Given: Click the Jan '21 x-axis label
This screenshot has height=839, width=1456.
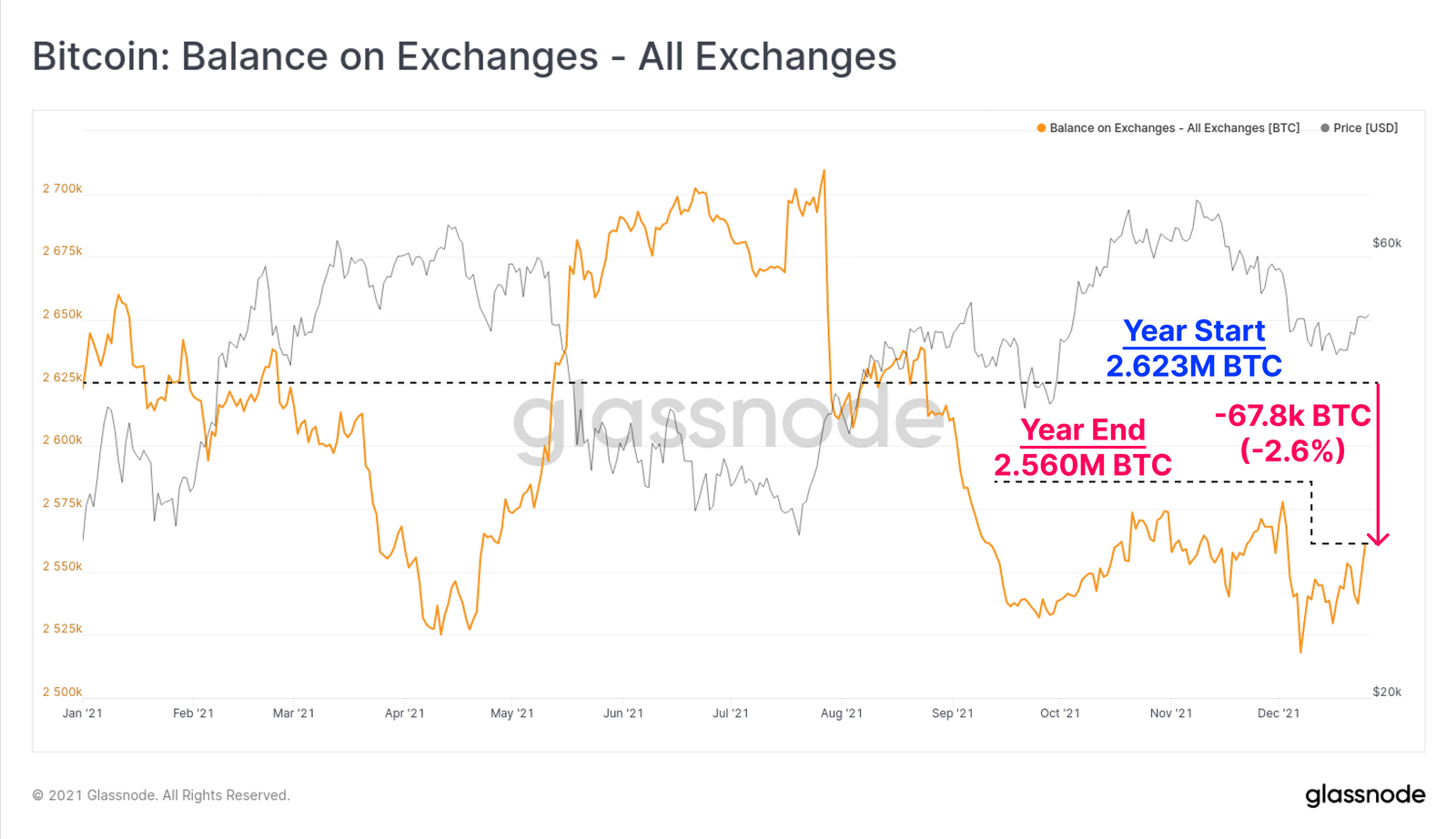Looking at the screenshot, I should click(x=82, y=713).
